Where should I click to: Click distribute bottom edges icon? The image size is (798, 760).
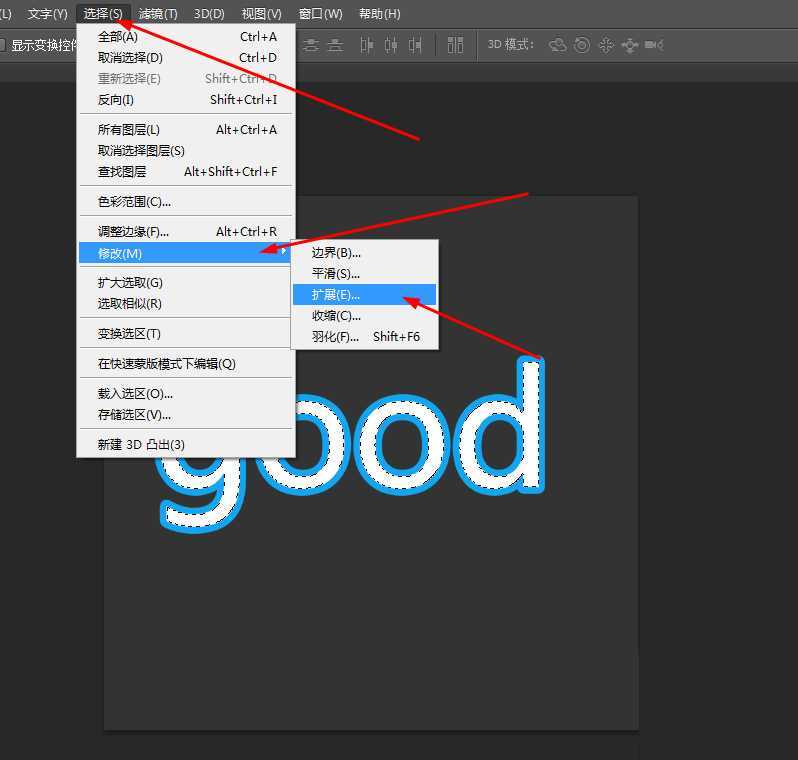coord(335,45)
